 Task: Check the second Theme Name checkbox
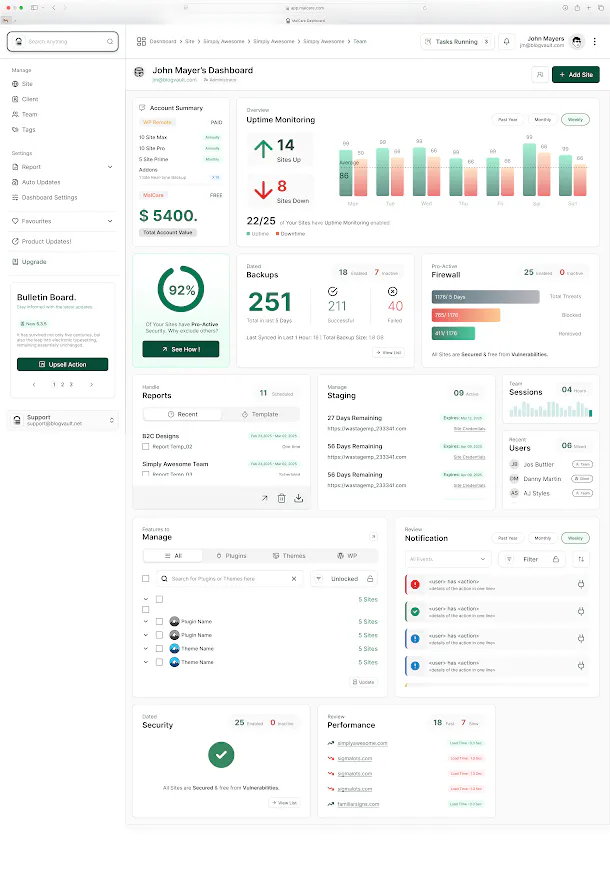click(x=159, y=662)
